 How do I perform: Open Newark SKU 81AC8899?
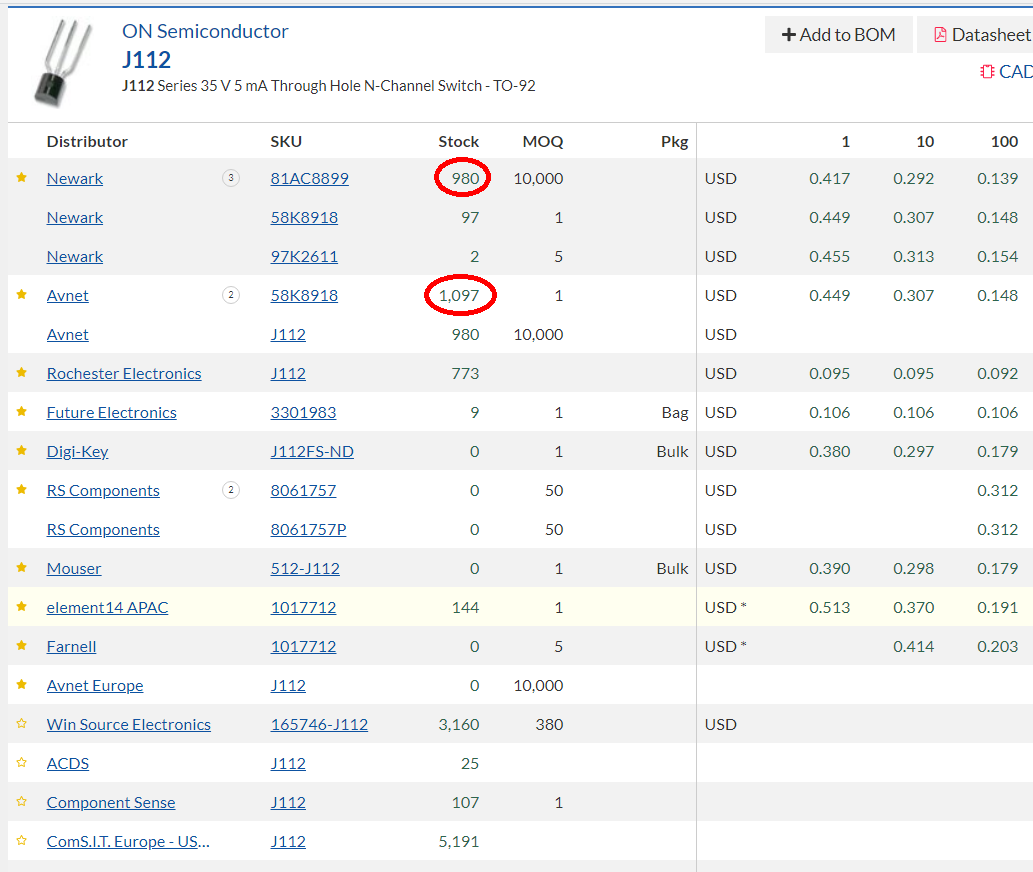tap(310, 178)
